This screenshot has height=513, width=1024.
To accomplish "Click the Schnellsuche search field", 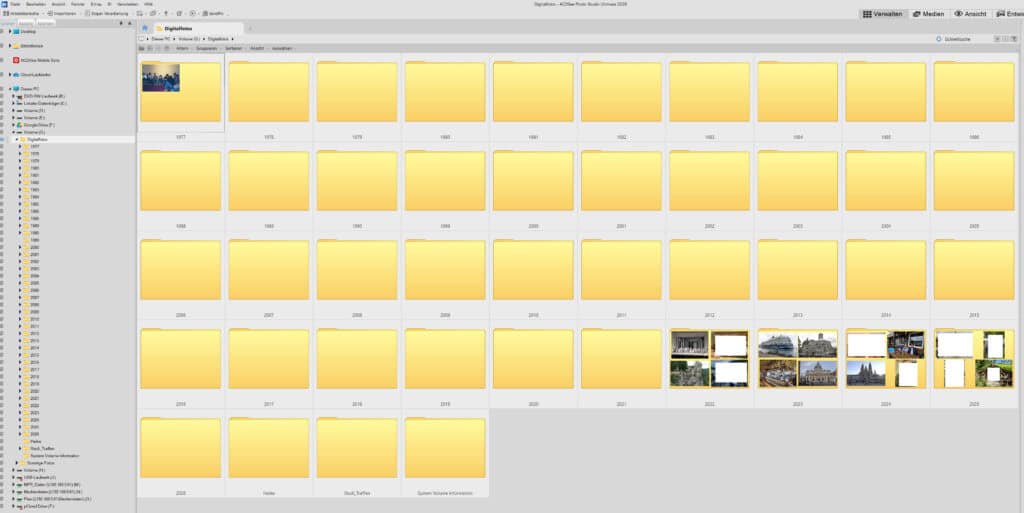I will (x=965, y=39).
